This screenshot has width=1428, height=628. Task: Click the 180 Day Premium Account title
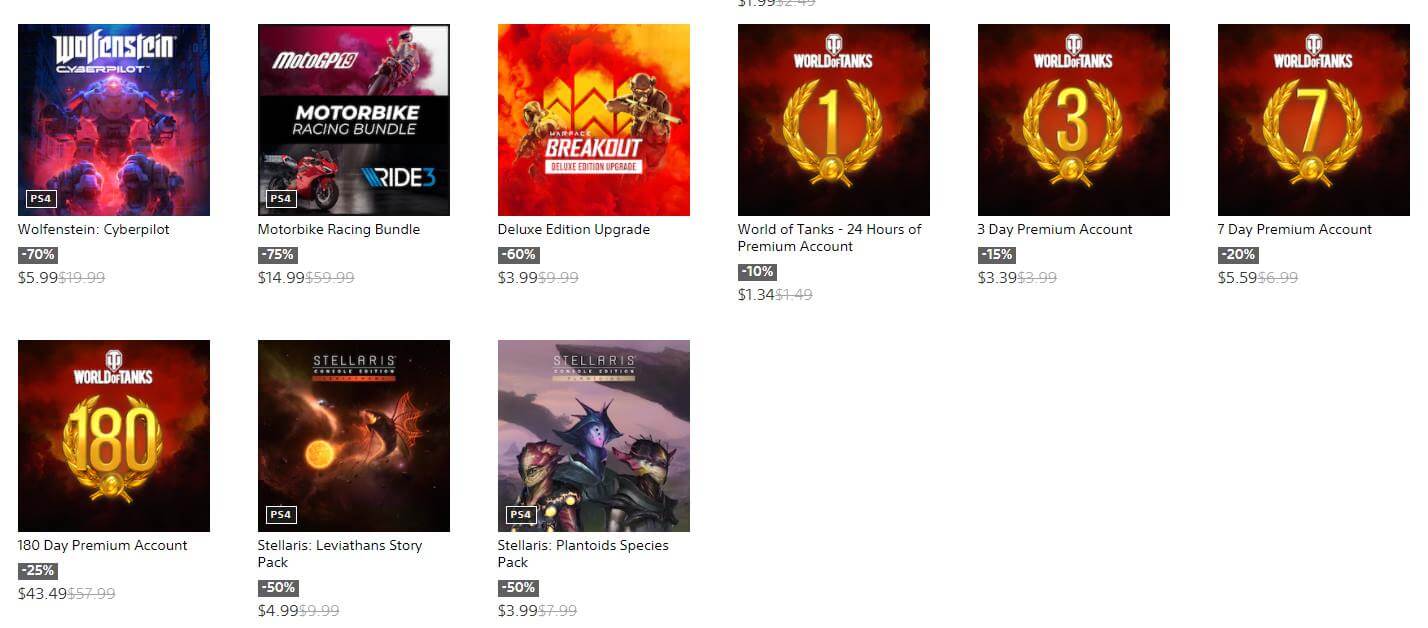point(103,545)
